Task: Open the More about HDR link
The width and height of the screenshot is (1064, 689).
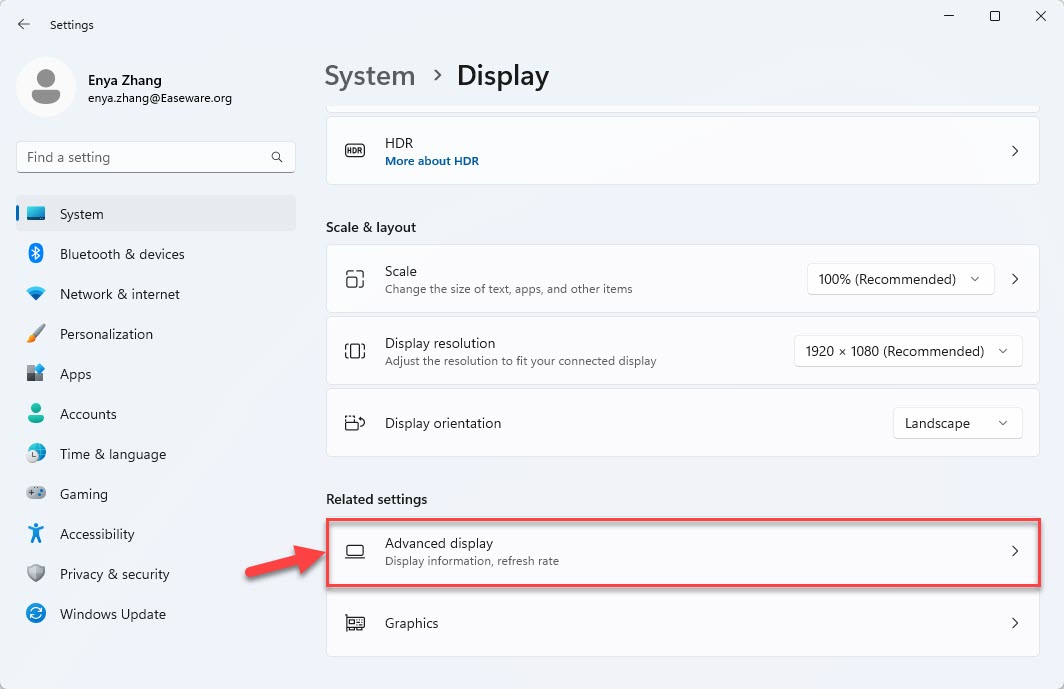Action: coord(432,161)
